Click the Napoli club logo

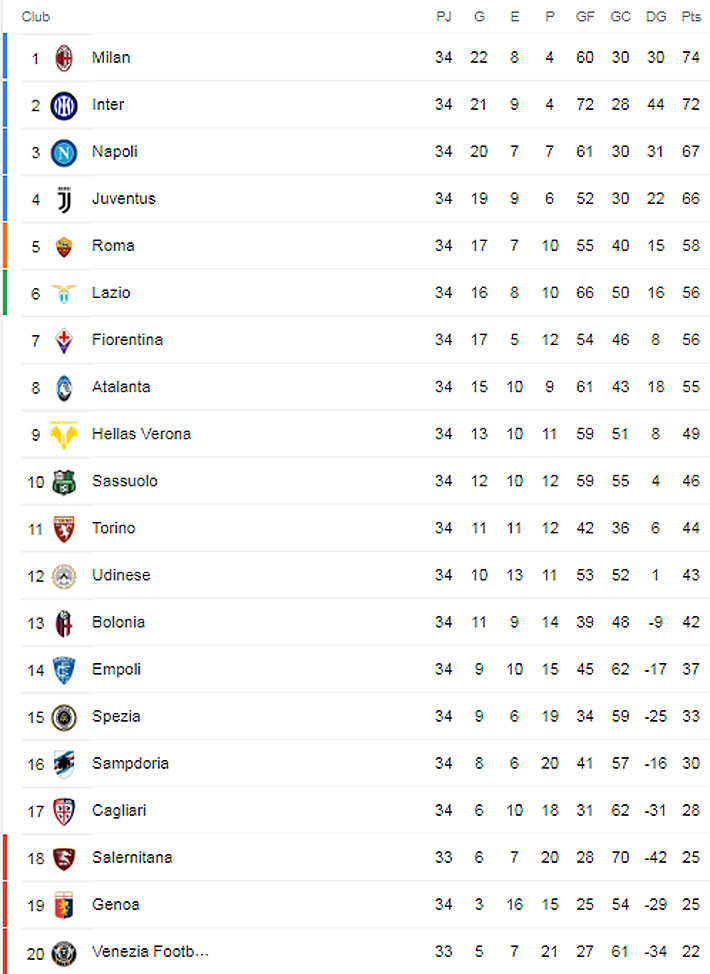pos(64,152)
